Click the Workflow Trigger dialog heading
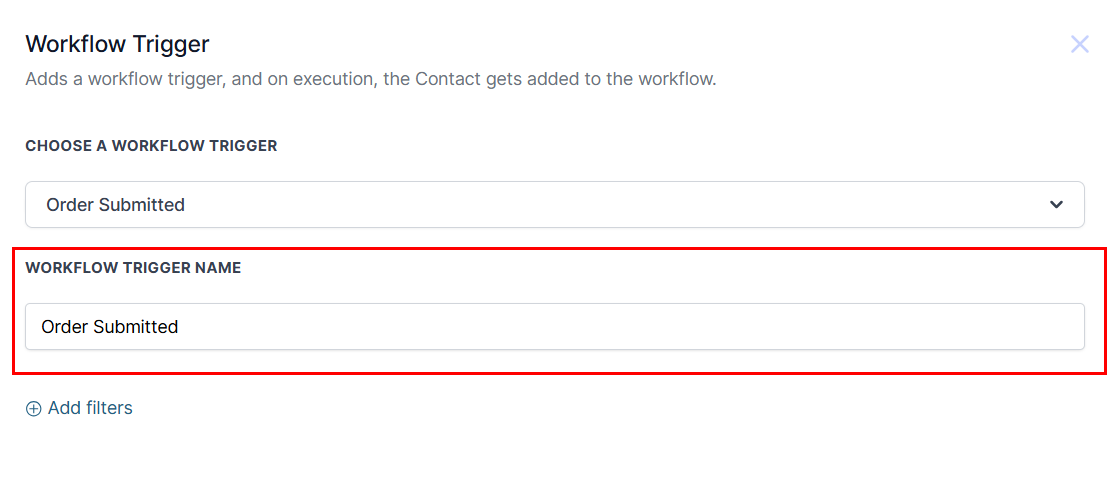Image resolution: width=1115 pixels, height=480 pixels. [117, 44]
